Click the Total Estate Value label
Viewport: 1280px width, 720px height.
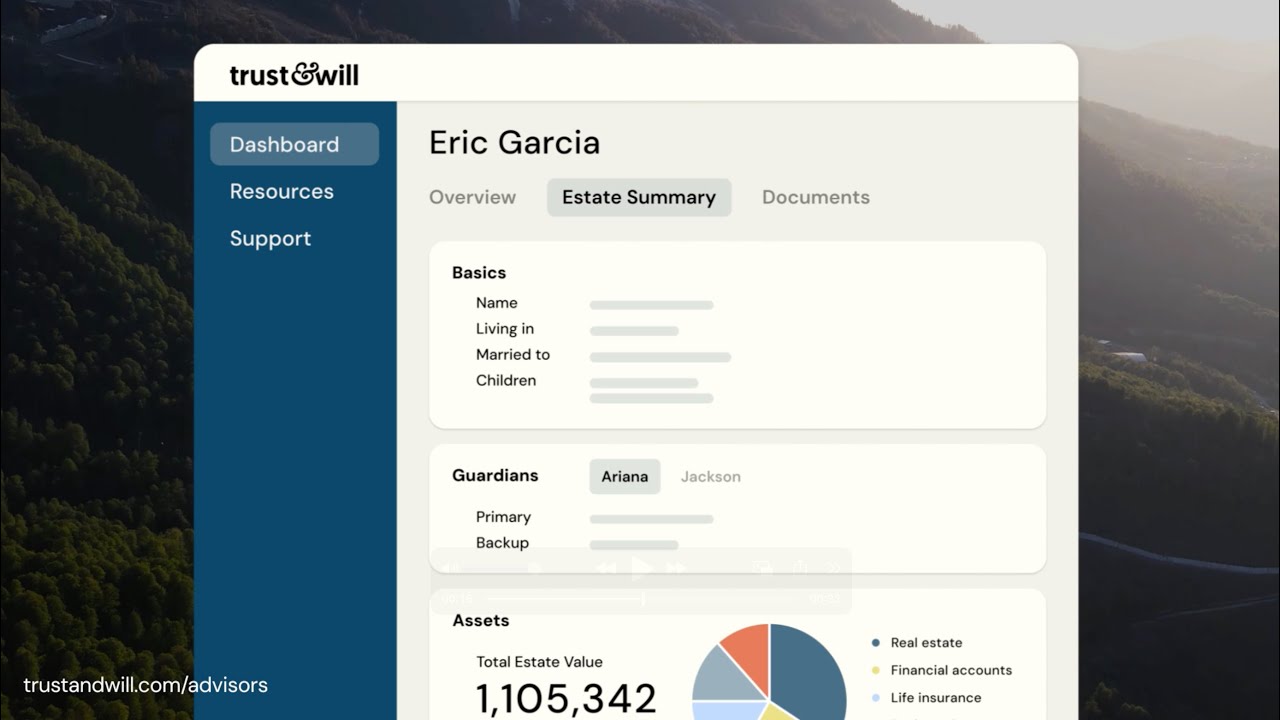(540, 662)
